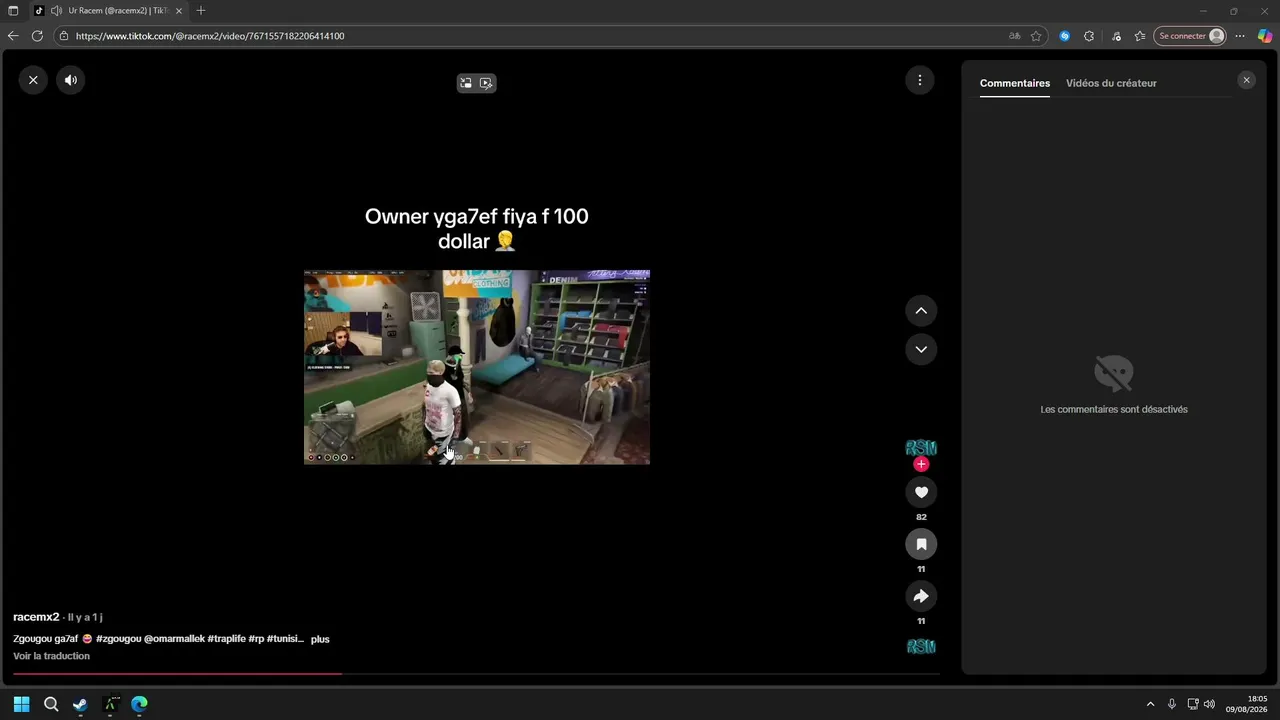1280x720 pixels.
Task: Open the browser extensions puzzle icon
Action: coord(1089,36)
